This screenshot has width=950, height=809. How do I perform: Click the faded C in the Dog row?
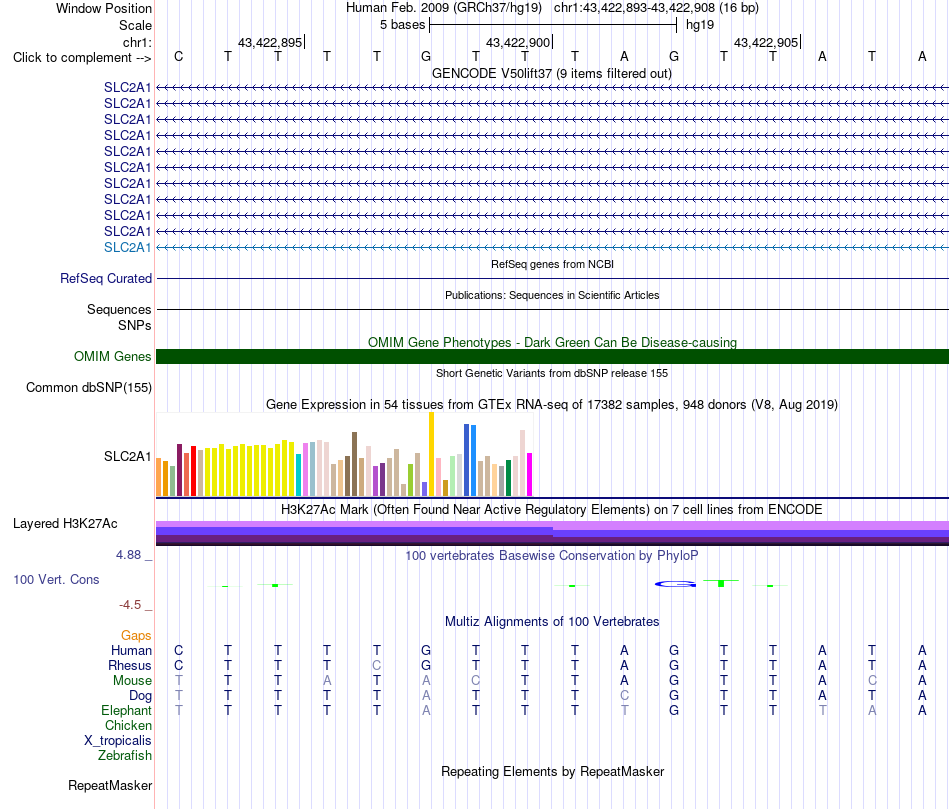coord(625,696)
